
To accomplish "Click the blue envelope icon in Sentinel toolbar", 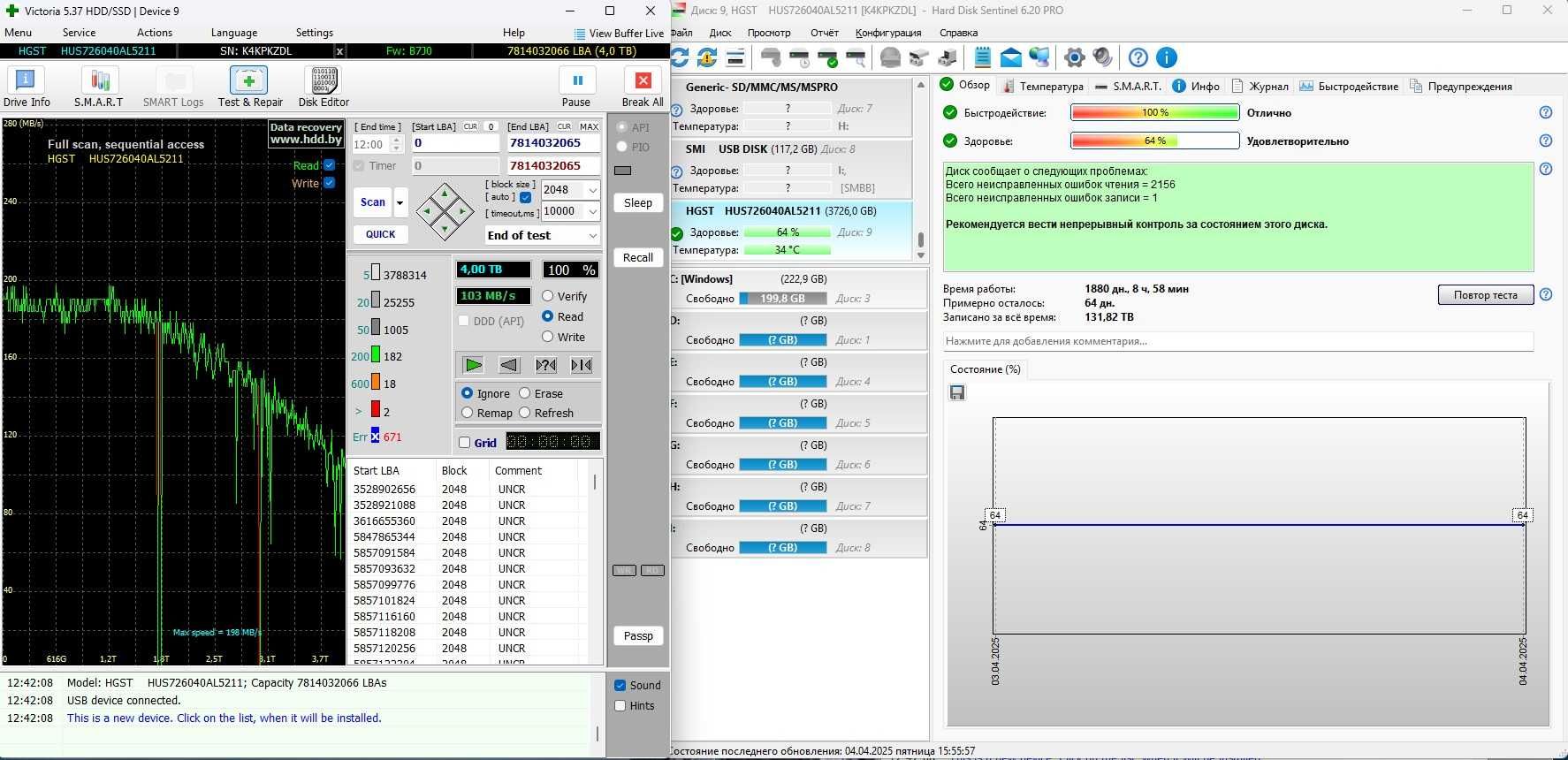I will 1011,58.
